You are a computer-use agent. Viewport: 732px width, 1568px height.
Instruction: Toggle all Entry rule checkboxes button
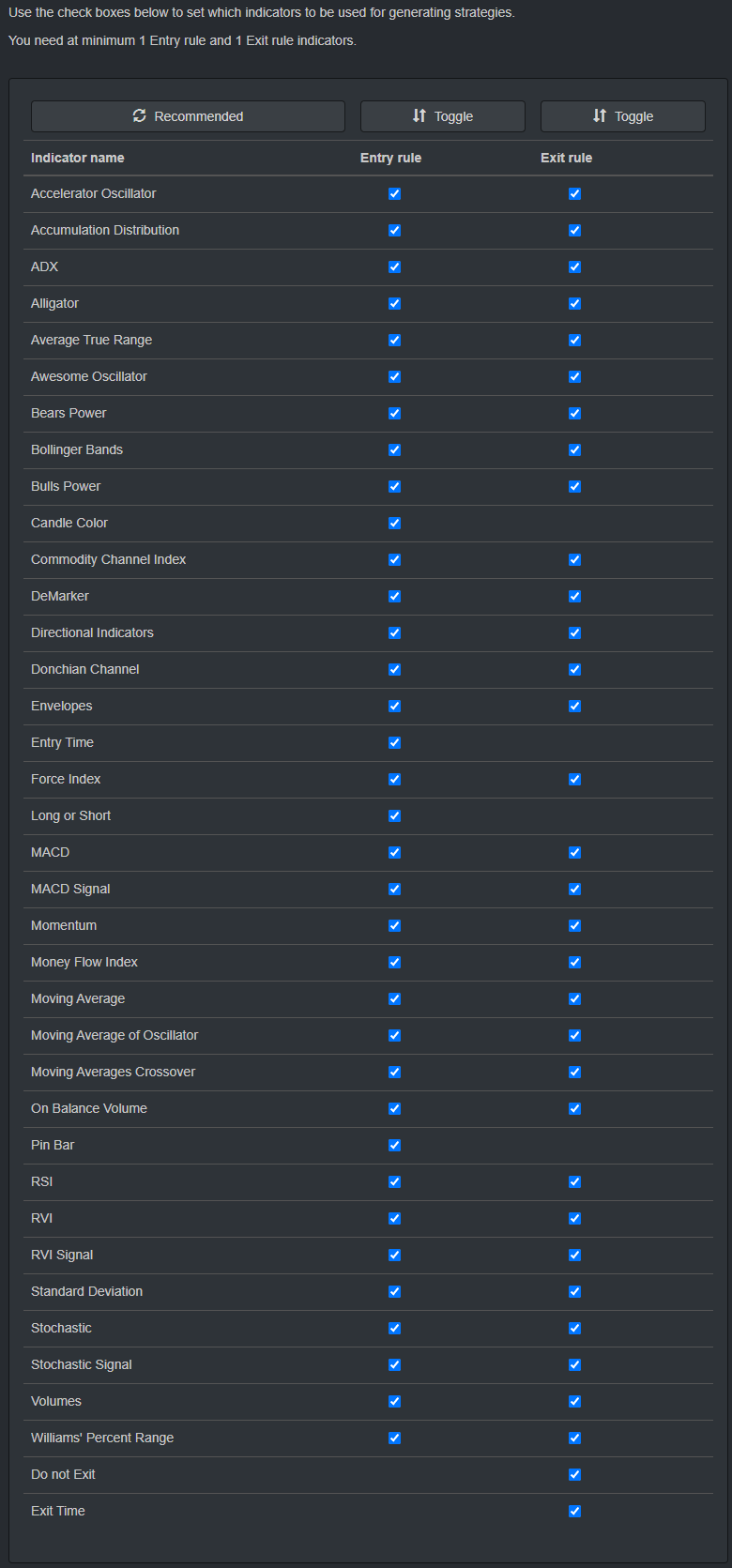coord(443,116)
